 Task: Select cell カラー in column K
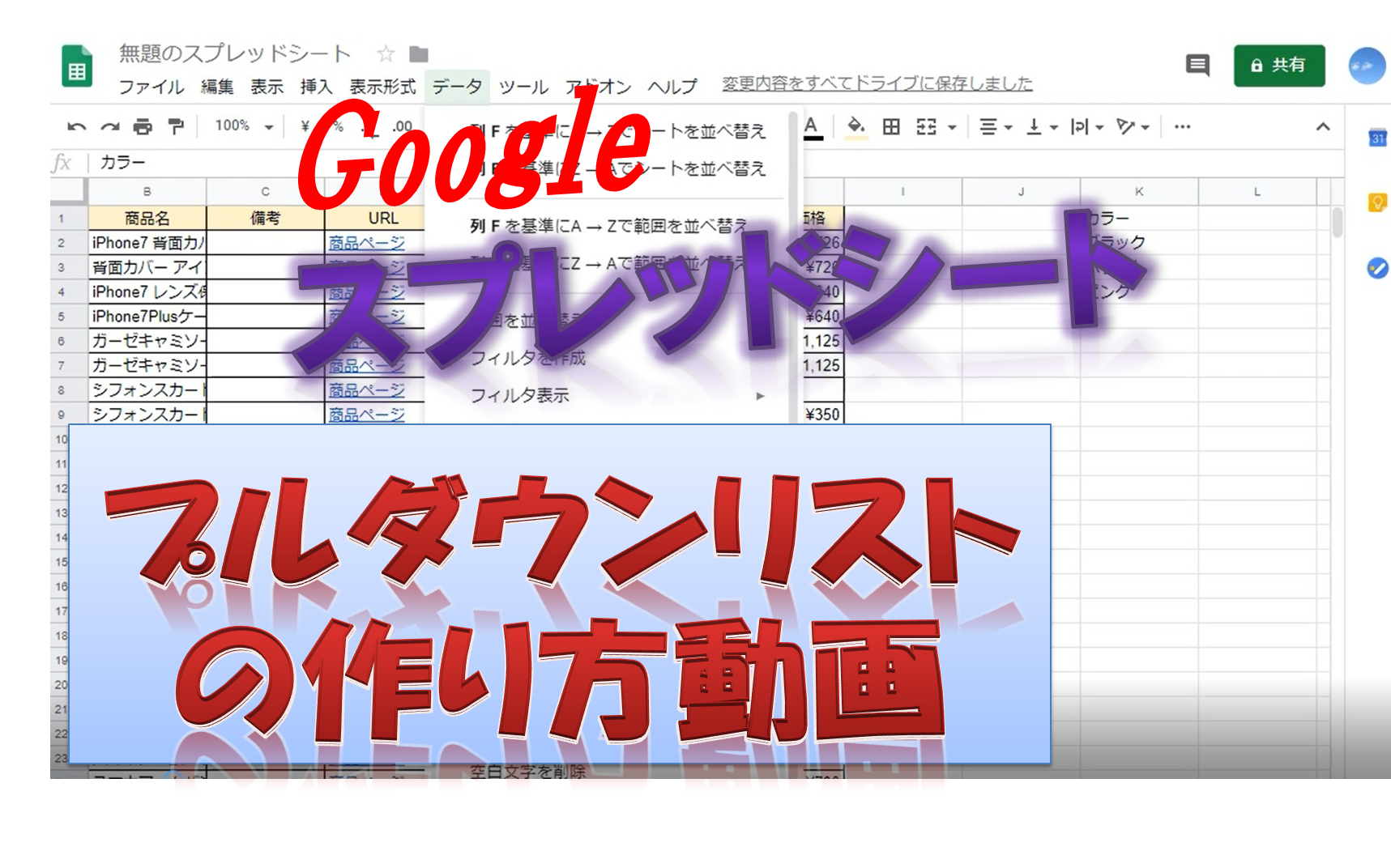coord(1139,219)
